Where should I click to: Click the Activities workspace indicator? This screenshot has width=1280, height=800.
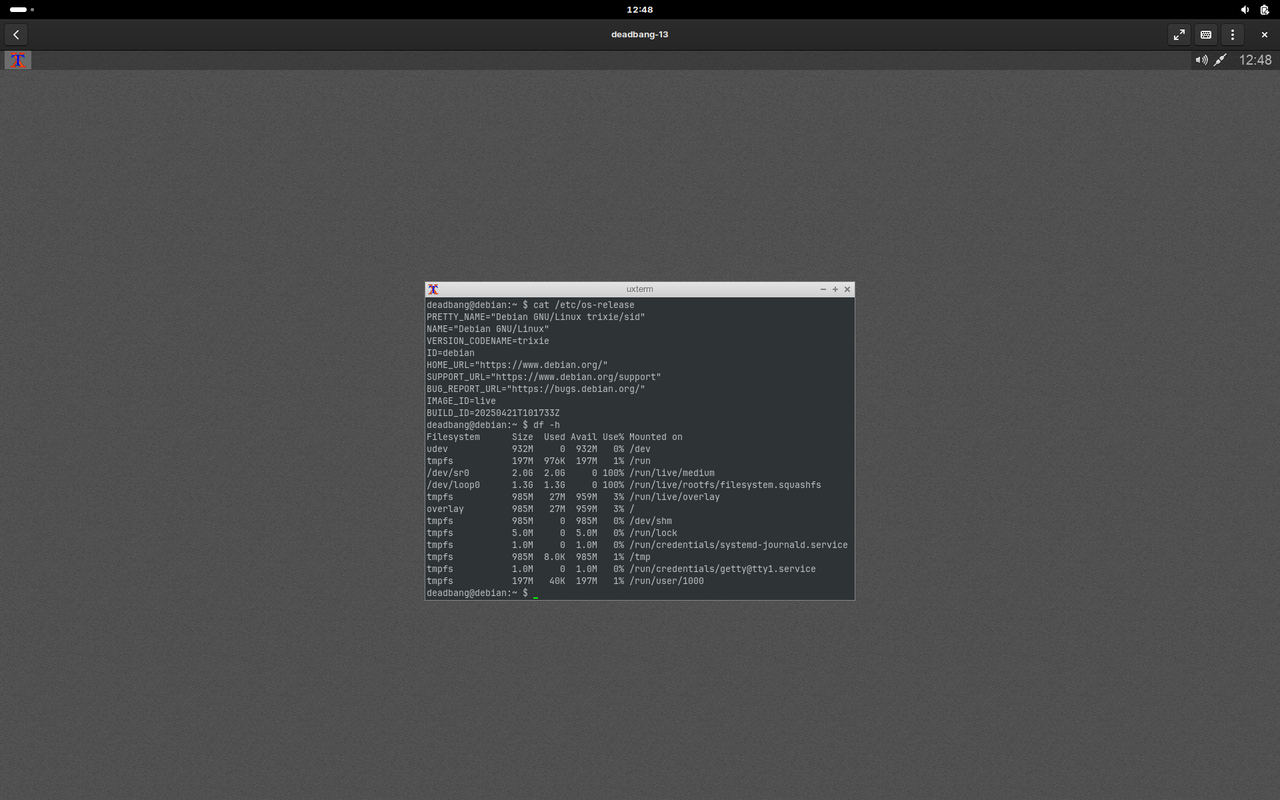pyautogui.click(x=21, y=9)
